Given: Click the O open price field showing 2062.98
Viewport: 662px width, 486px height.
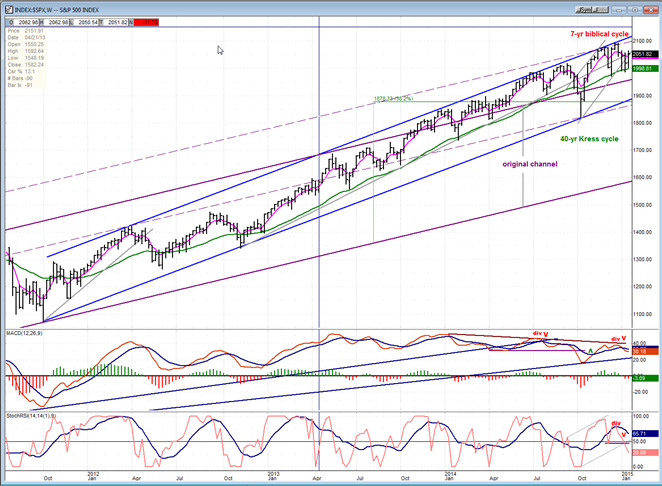Looking at the screenshot, I should tap(26, 22).
